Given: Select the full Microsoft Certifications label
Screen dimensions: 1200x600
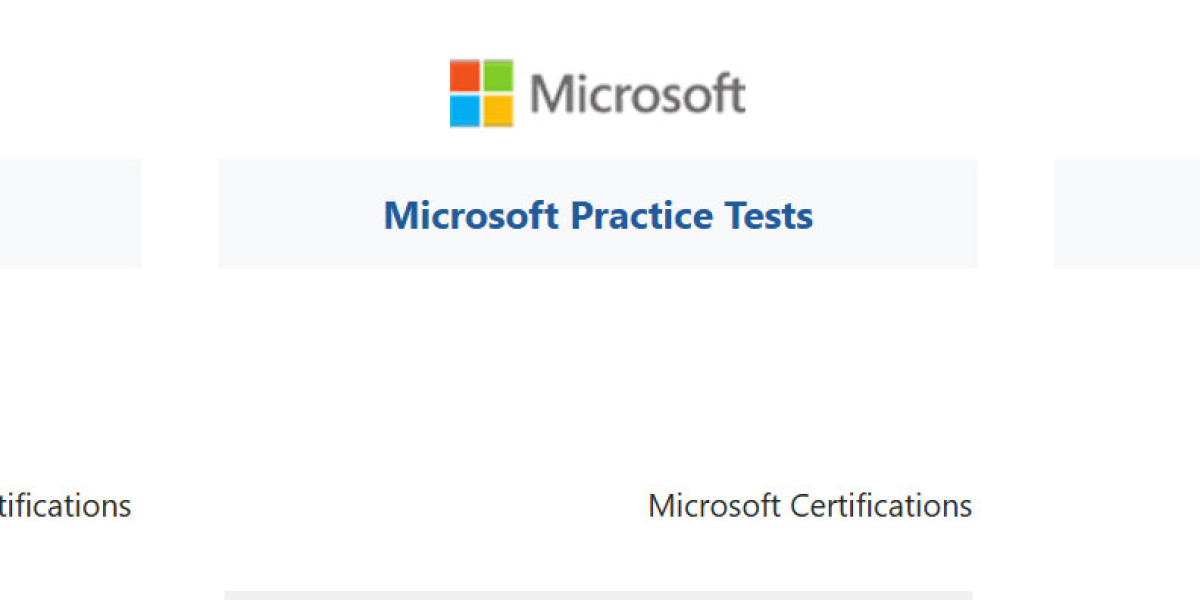Looking at the screenshot, I should pos(809,506).
